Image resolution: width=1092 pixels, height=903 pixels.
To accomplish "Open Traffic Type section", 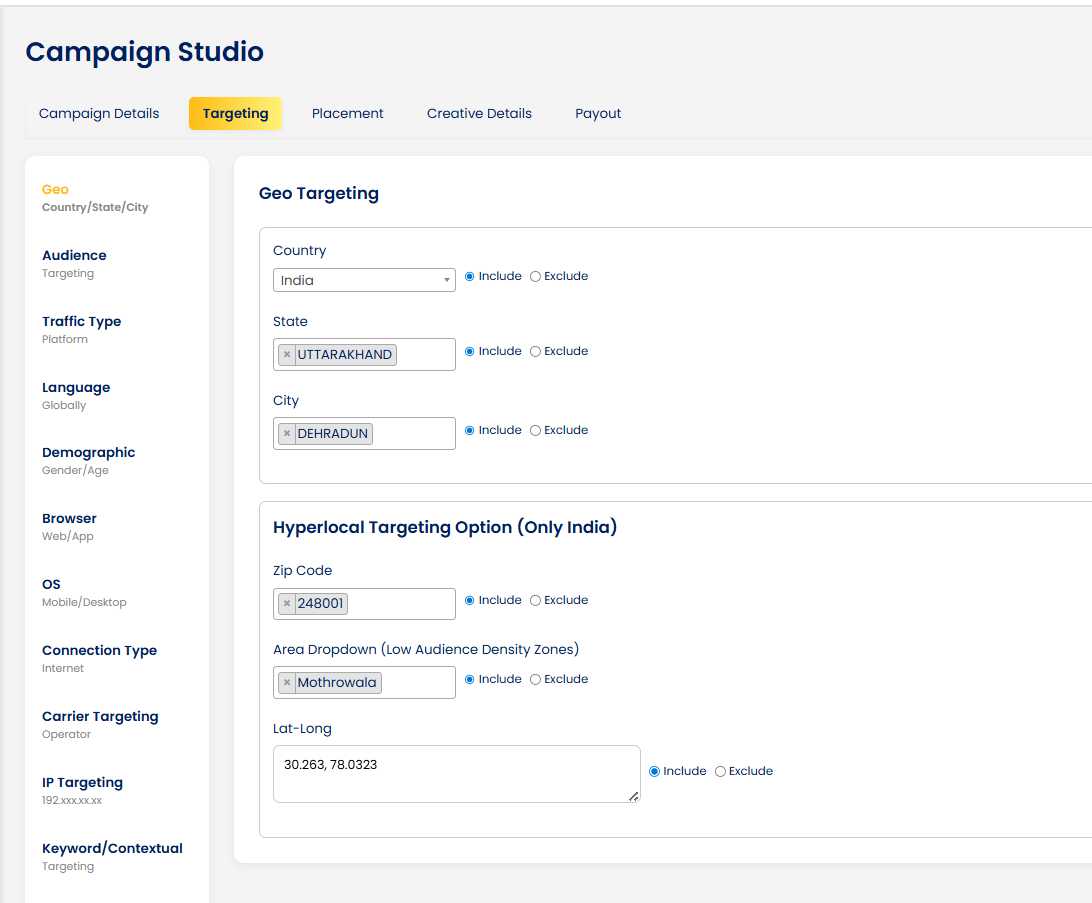I will coord(81,330).
